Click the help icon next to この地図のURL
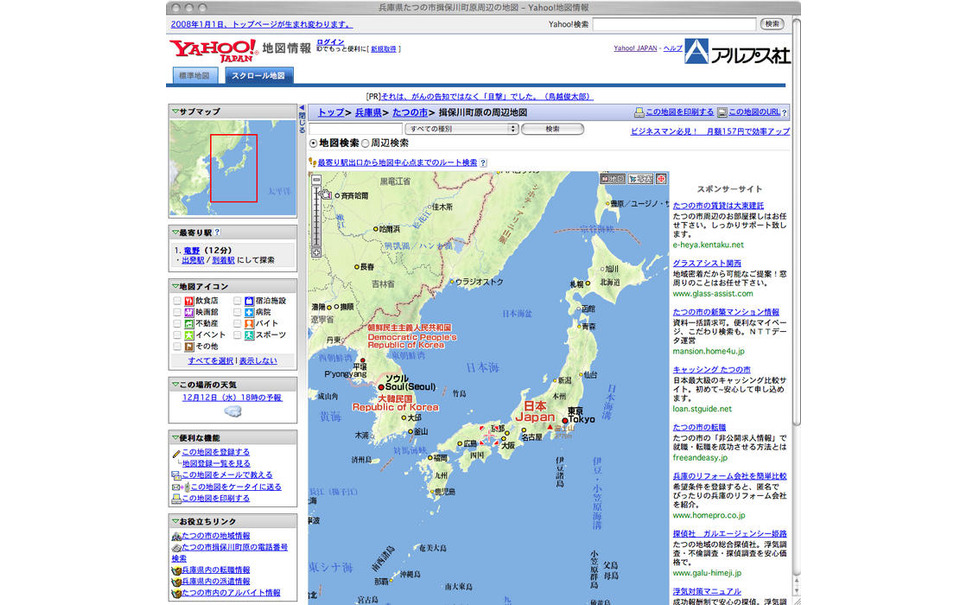This screenshot has width=968, height=605. (785, 113)
